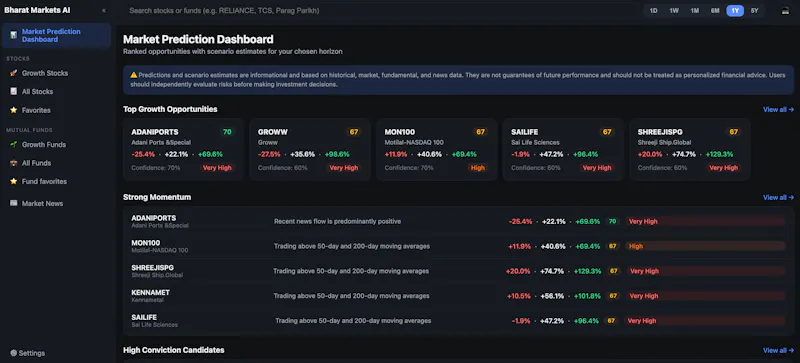Click the newspaper icon beside Market News

[13, 203]
